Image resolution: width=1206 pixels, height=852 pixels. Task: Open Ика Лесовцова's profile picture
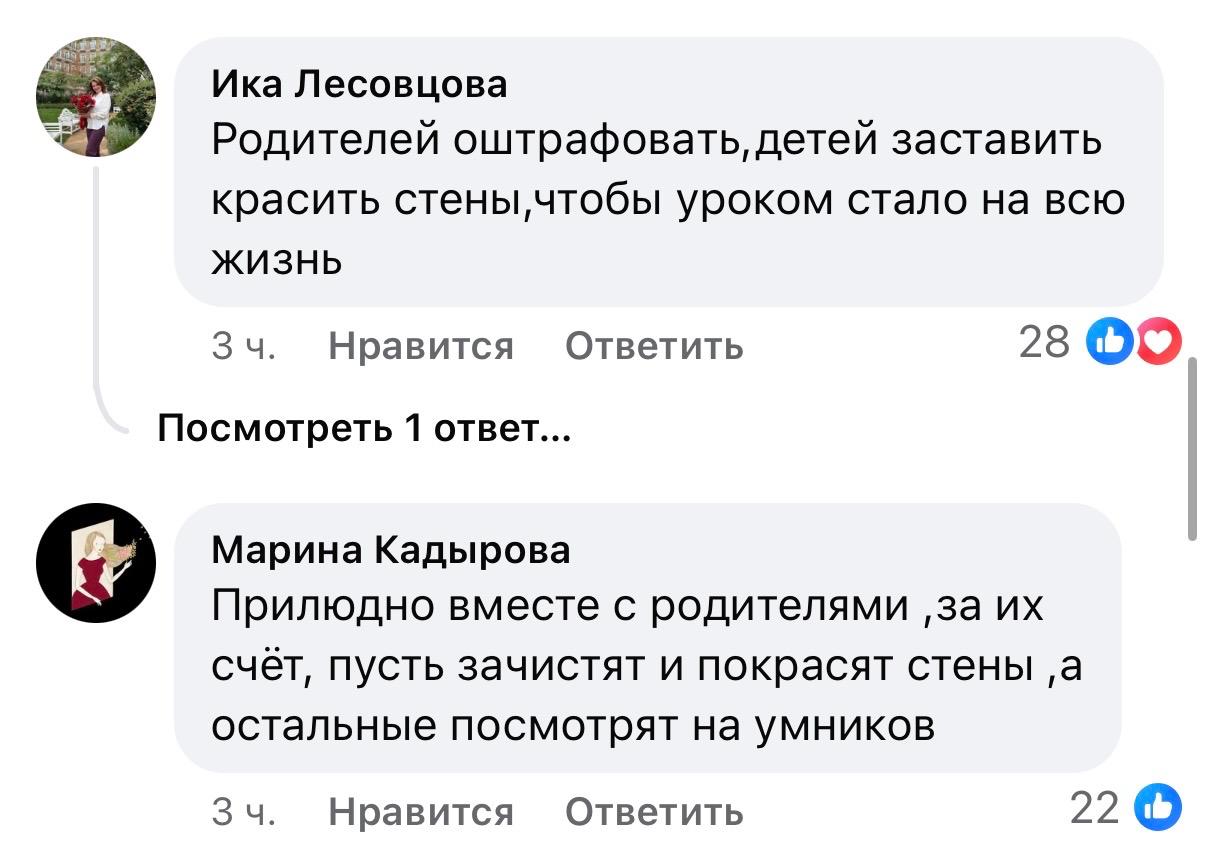96,97
